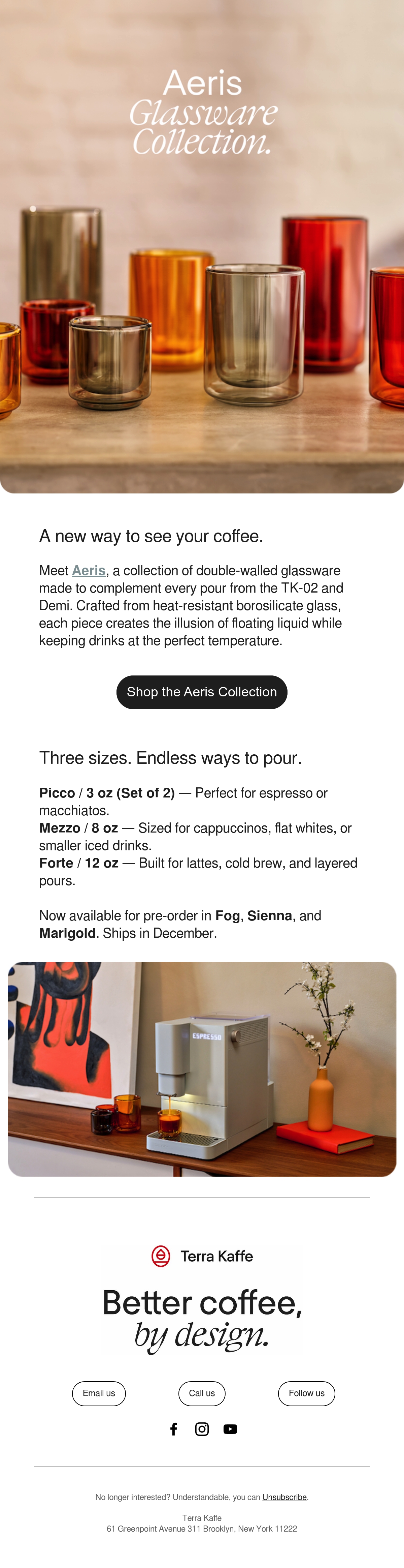
Task: Click the bold Marigold color name
Action: (x=68, y=933)
